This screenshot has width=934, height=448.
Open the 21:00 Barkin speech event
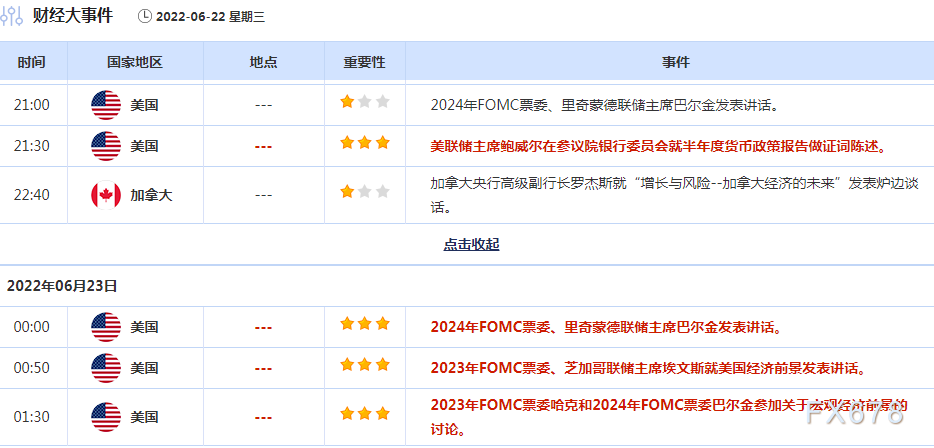604,104
